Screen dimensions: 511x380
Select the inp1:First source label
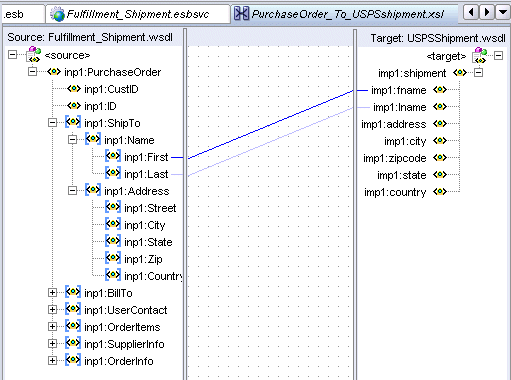tap(146, 157)
